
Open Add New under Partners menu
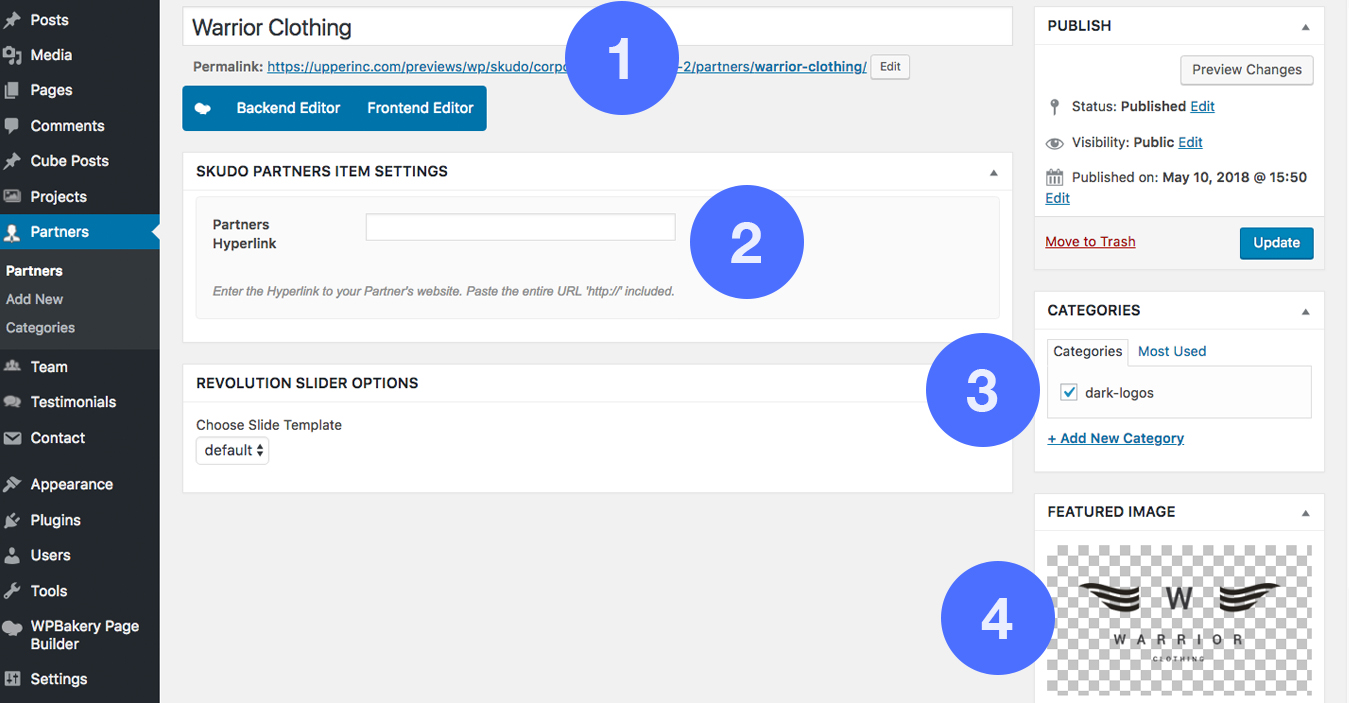pos(35,299)
